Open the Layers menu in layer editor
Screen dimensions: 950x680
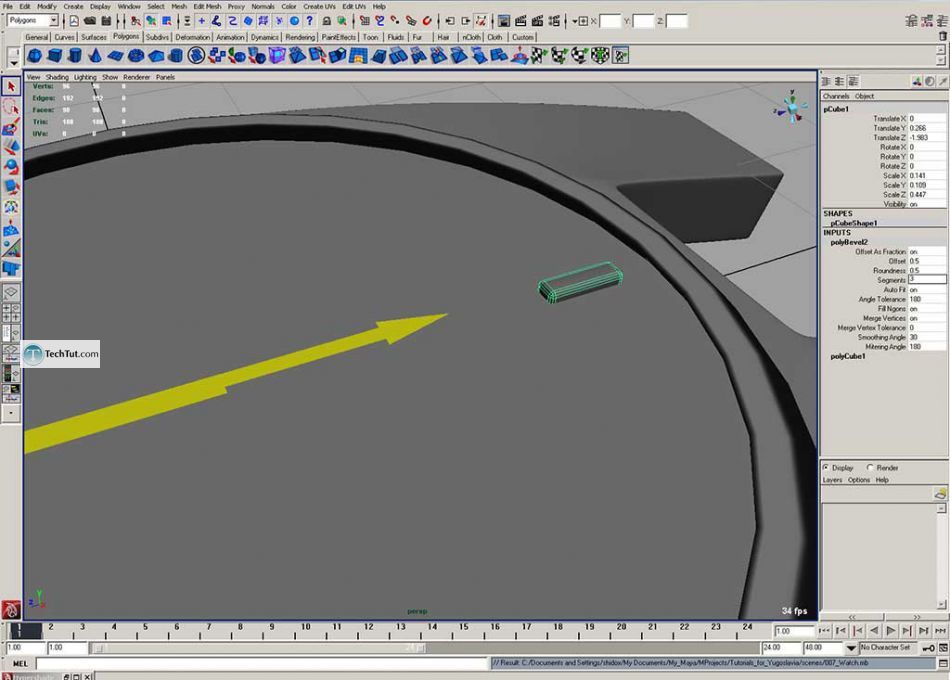pos(832,480)
